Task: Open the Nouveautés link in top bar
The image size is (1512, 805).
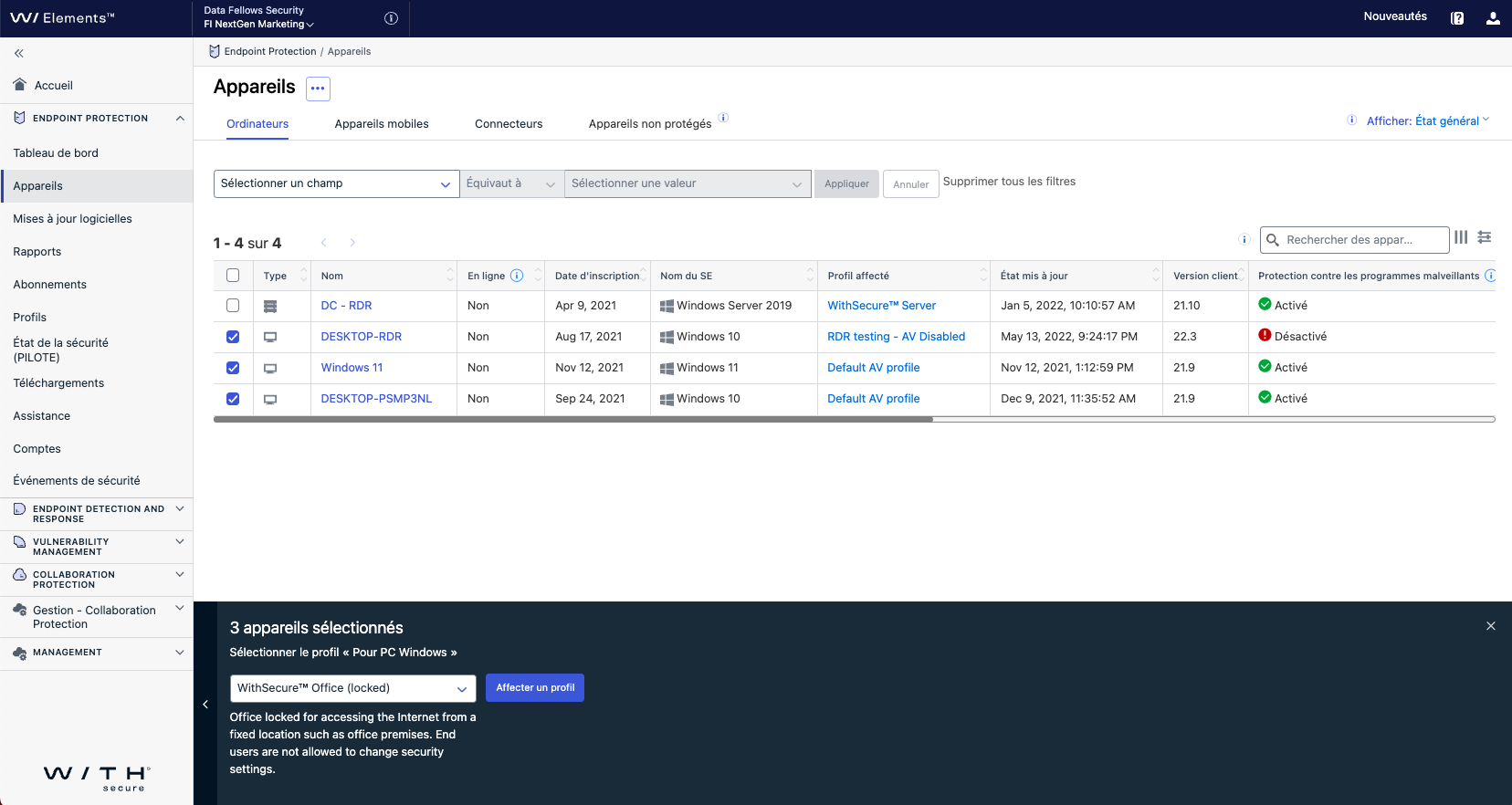Action: 1395,16
